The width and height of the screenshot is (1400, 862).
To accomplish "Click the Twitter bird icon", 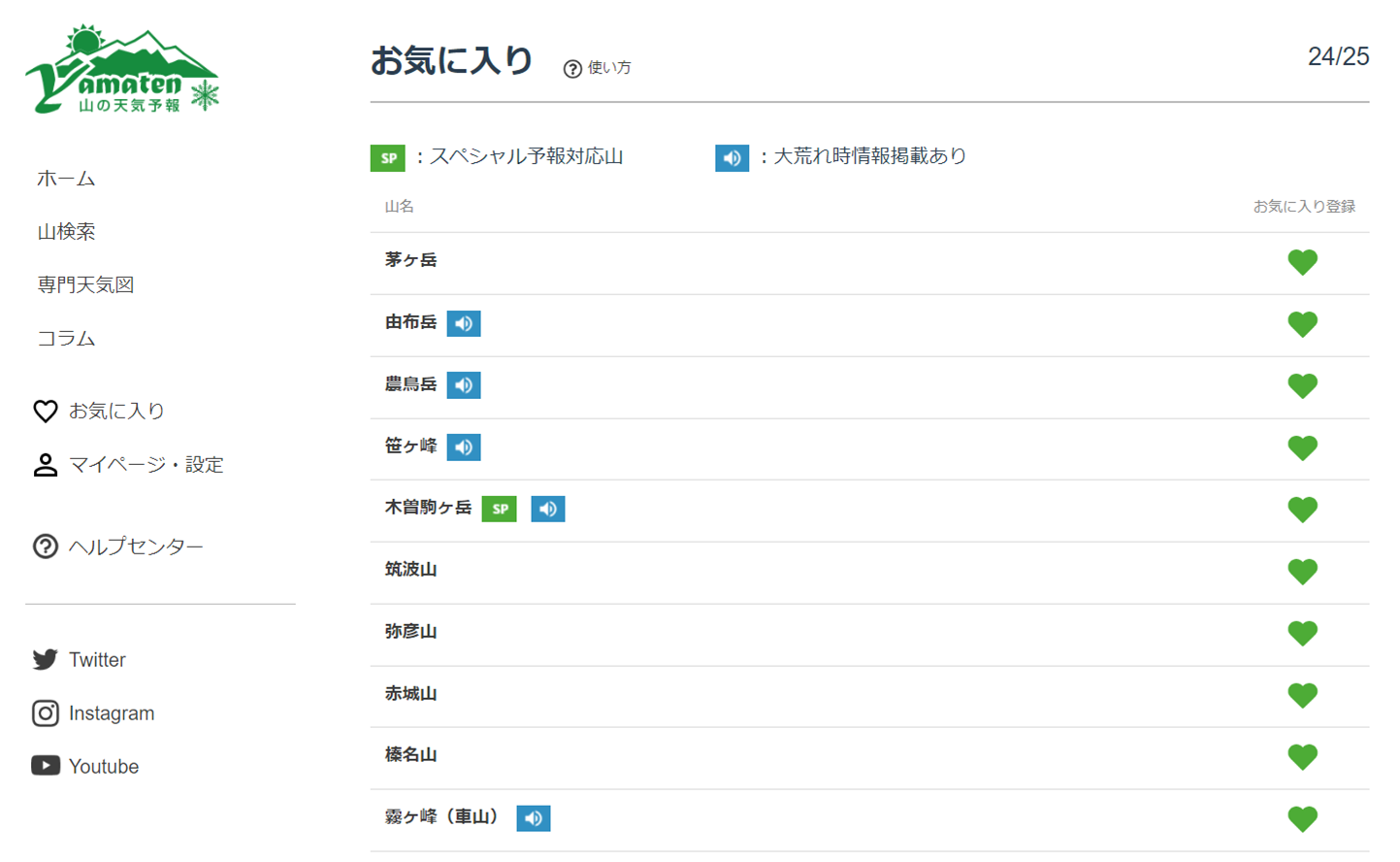I will (45, 660).
